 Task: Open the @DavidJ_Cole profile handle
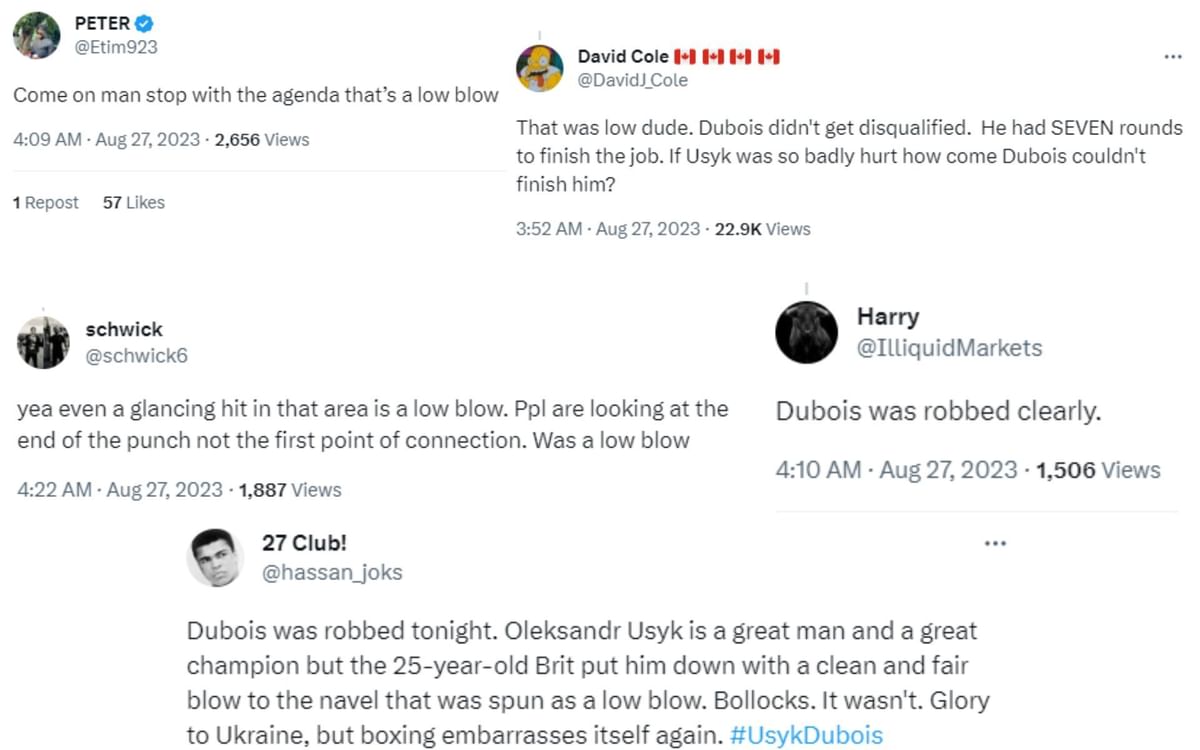point(633,80)
